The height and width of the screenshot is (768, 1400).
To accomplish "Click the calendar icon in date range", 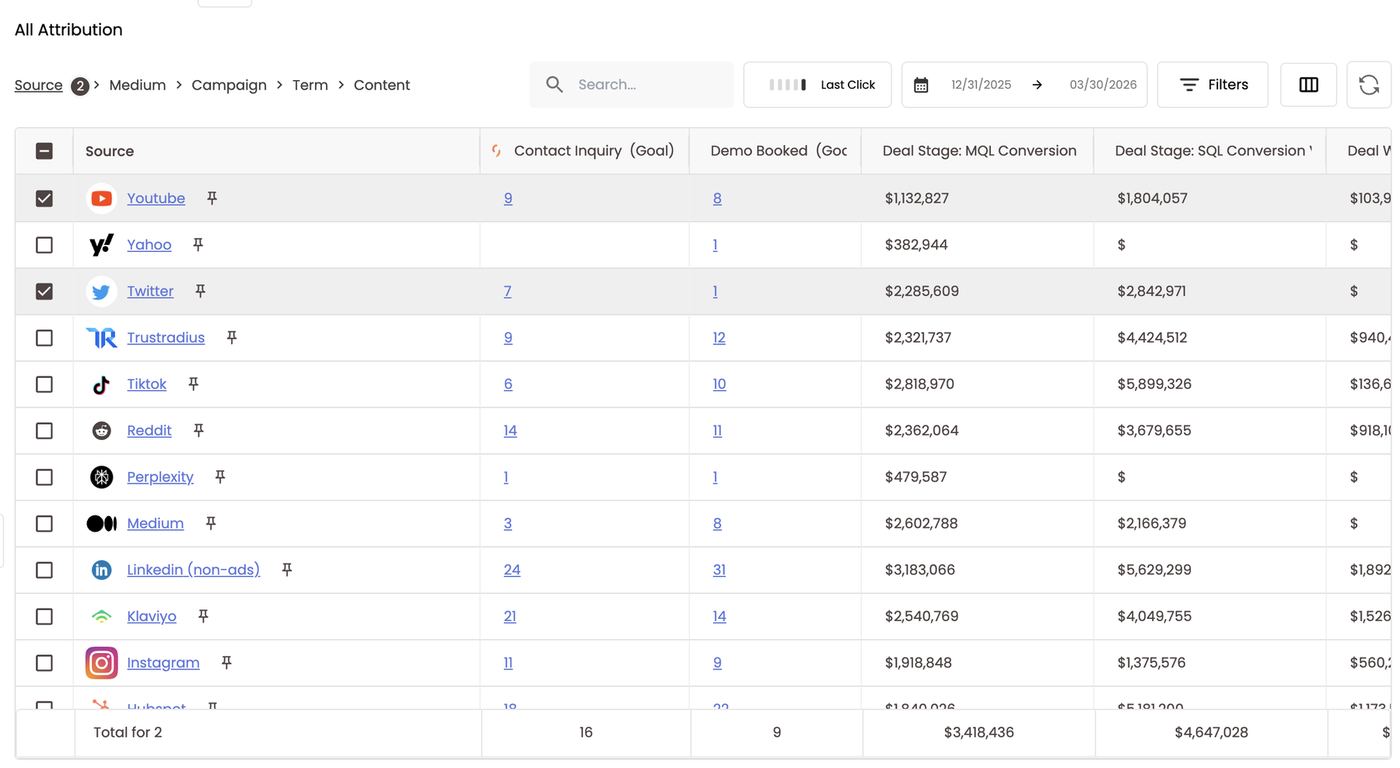I will [x=921, y=85].
